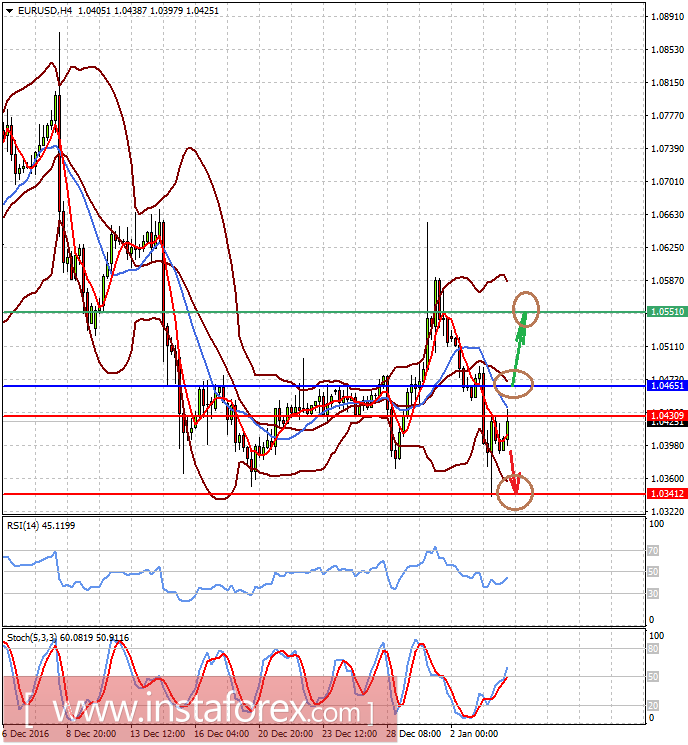Click the 1.08150 price scale value

(668, 83)
